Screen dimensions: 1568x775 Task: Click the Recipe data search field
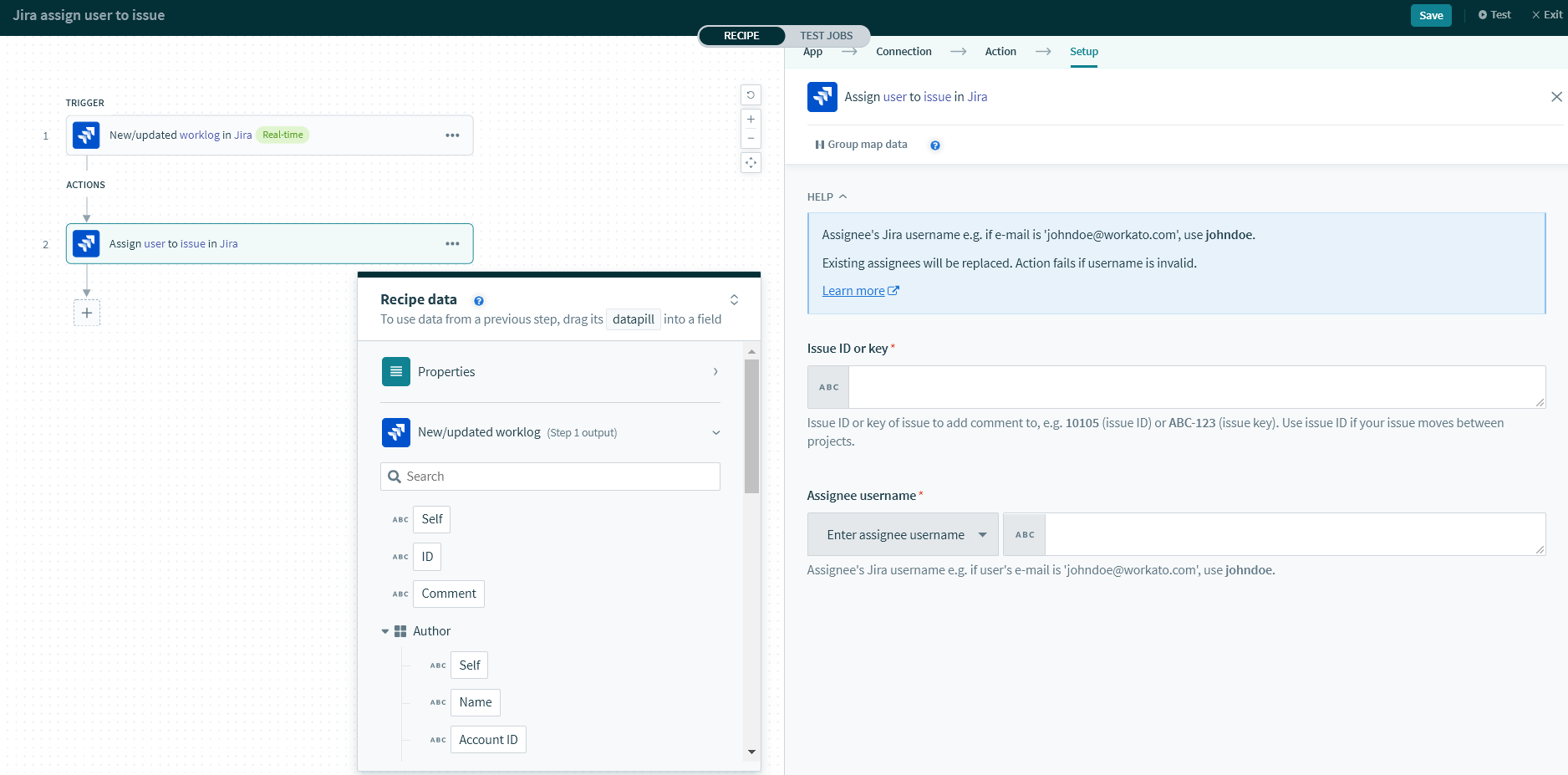click(x=549, y=476)
